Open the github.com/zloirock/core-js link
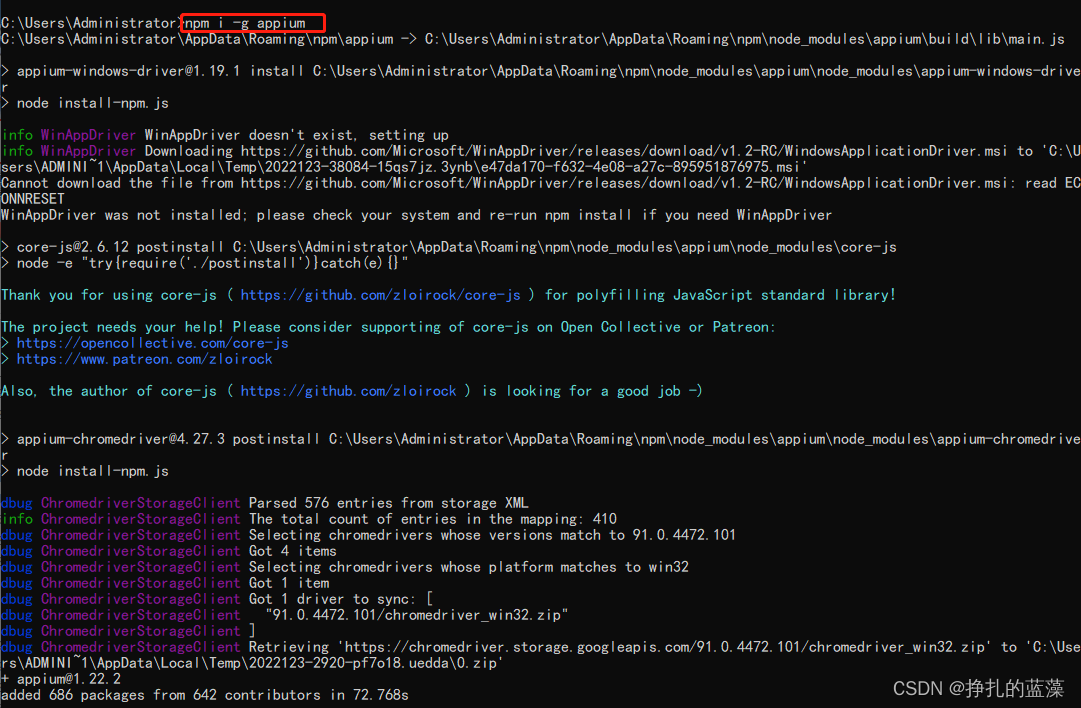The width and height of the screenshot is (1081, 708). [381, 295]
